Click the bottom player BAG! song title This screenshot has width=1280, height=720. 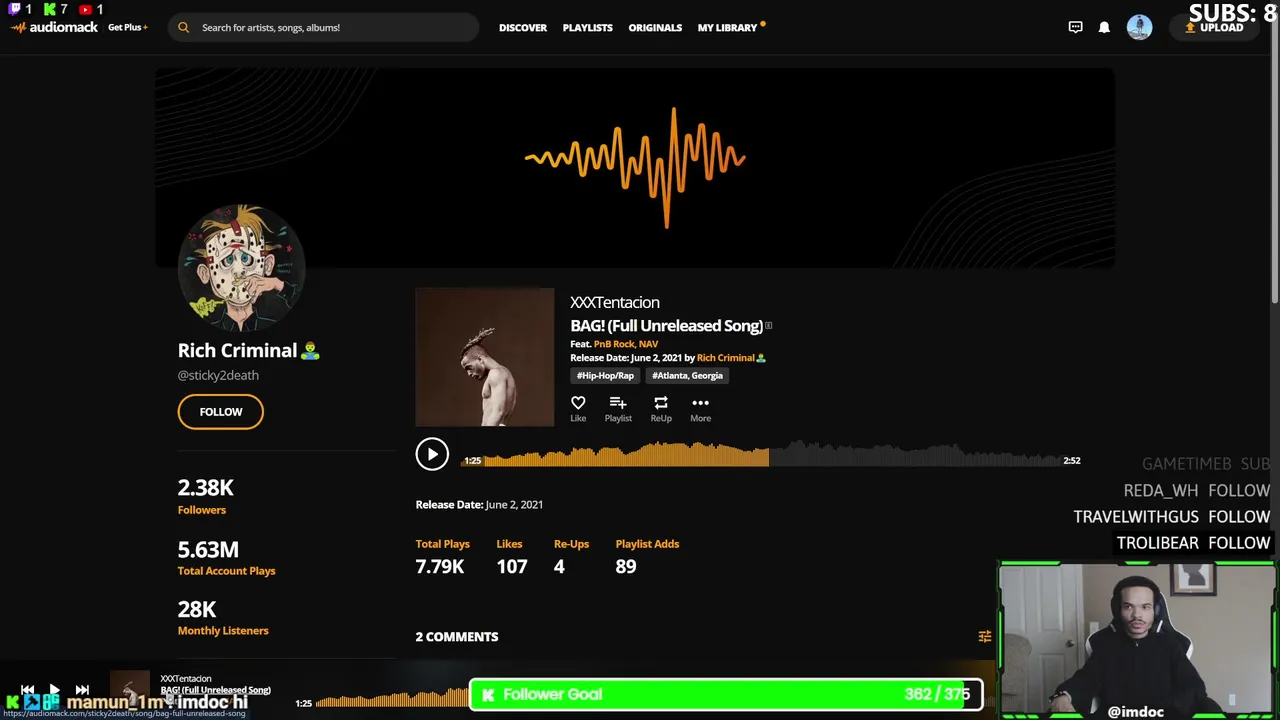point(216,690)
